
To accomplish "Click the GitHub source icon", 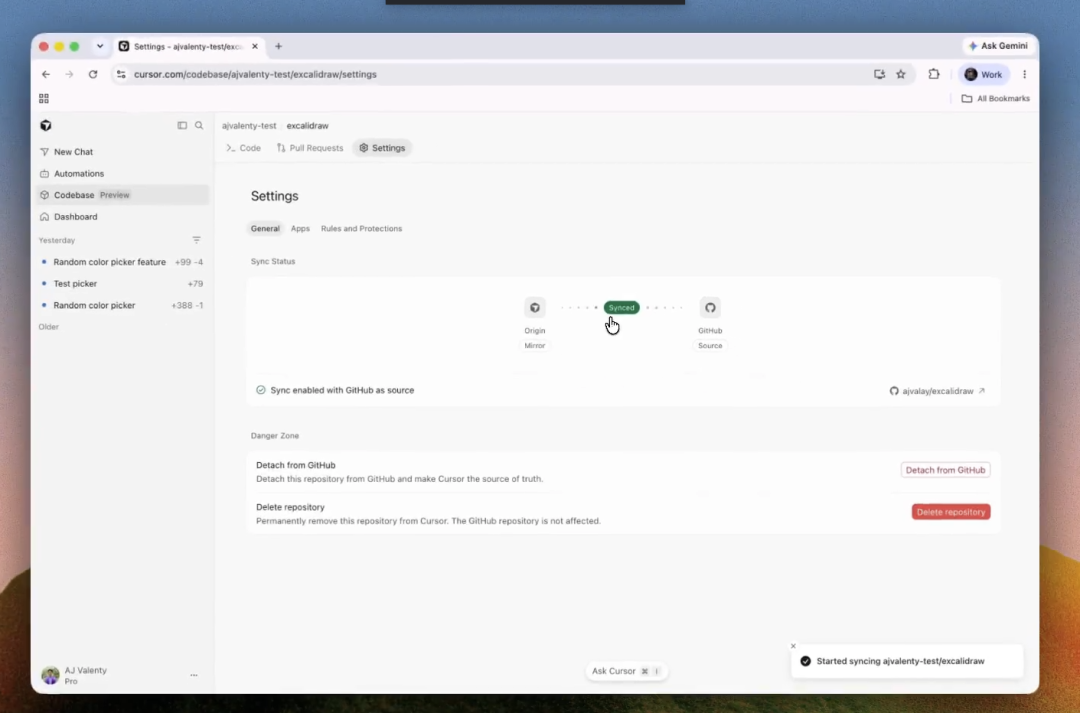I will (x=710, y=307).
